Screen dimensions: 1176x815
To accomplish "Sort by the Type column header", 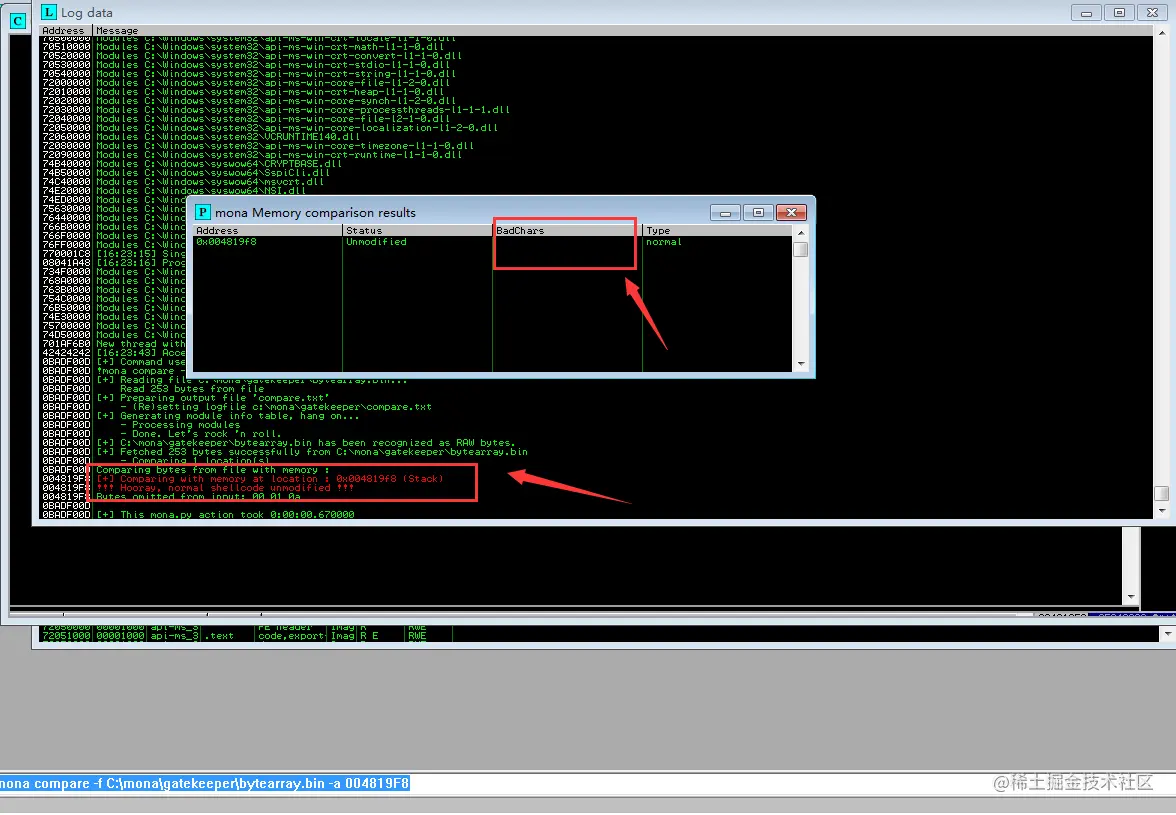I will 717,231.
